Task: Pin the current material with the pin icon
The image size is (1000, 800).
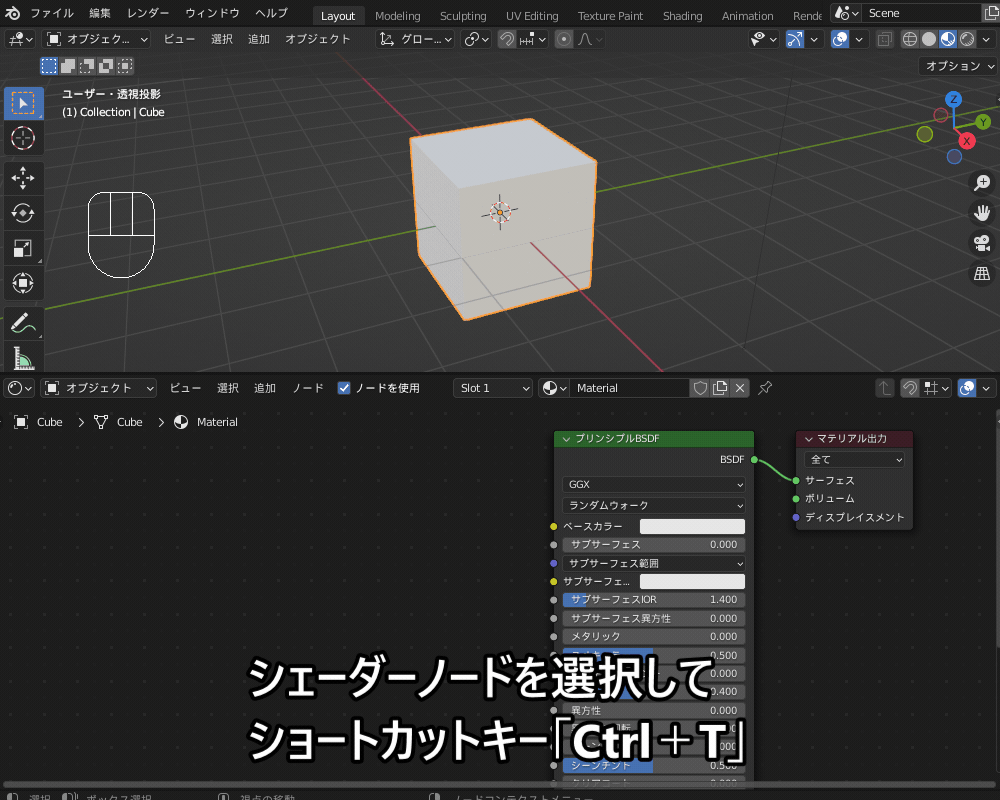Action: click(765, 387)
